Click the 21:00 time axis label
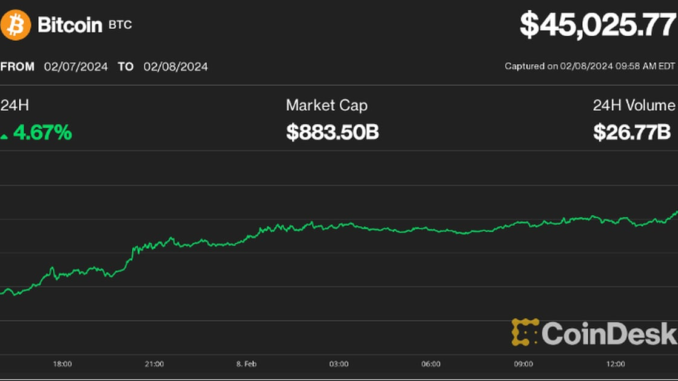 click(x=154, y=364)
